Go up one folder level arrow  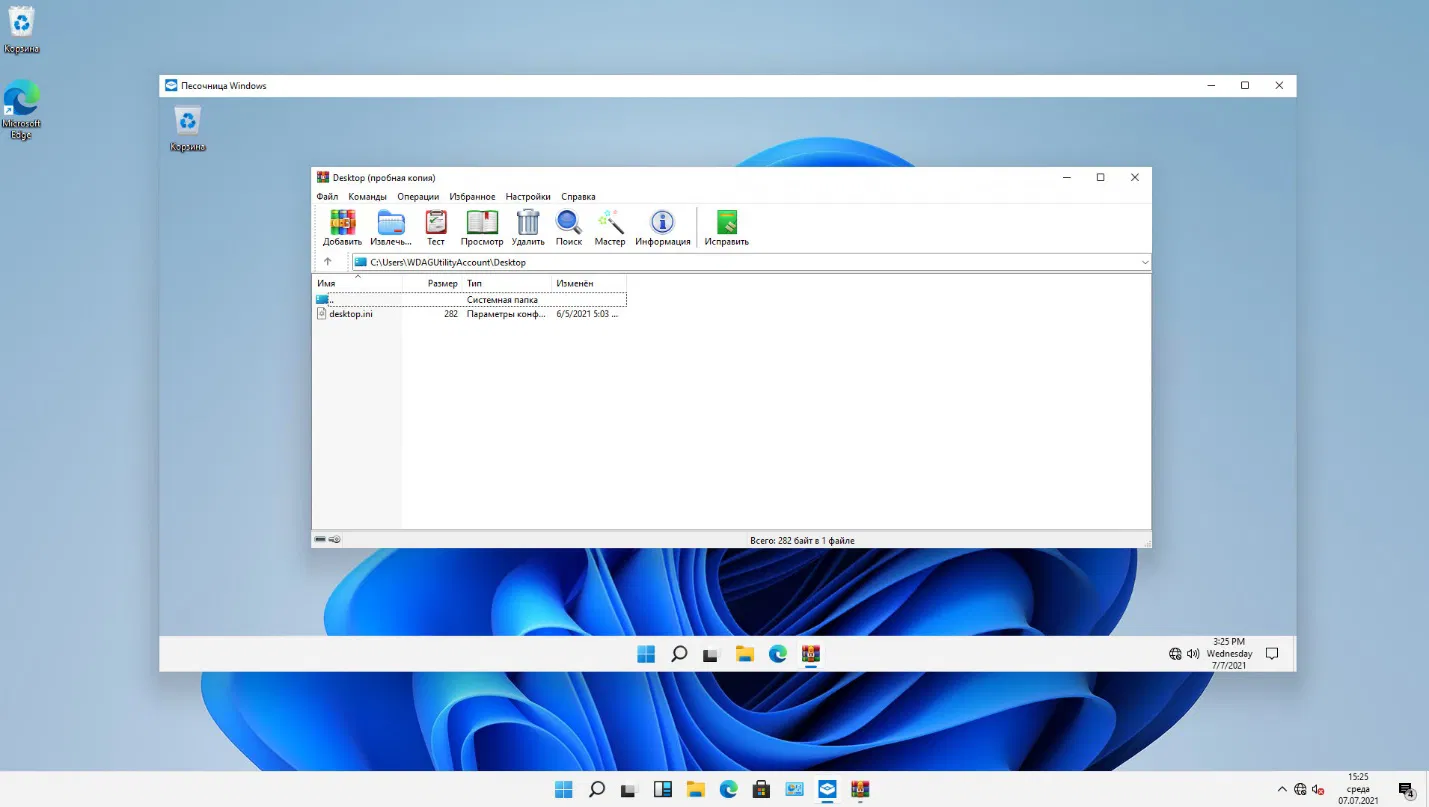pyautogui.click(x=327, y=262)
